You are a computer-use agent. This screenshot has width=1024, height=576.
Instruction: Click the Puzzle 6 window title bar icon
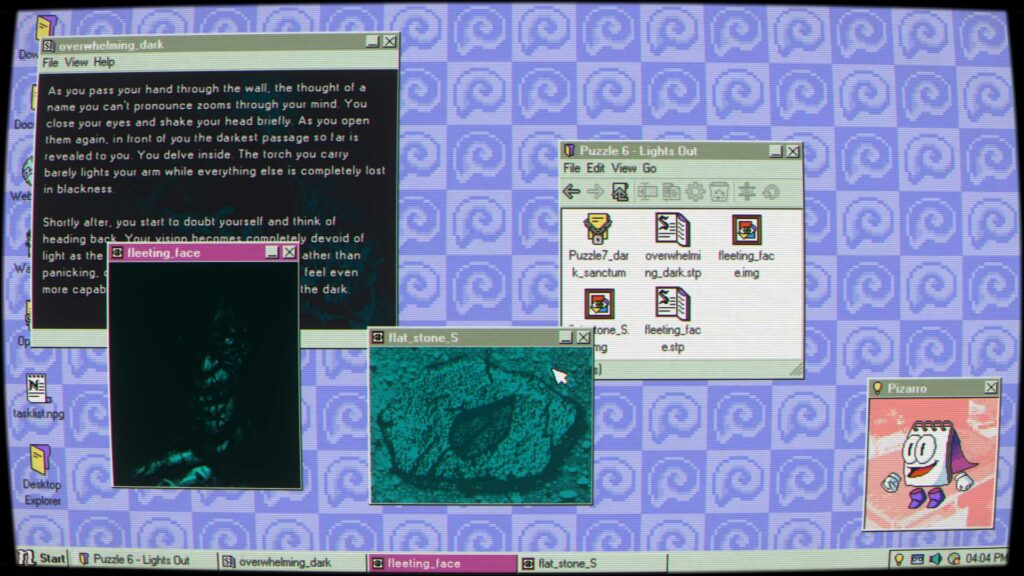pos(569,151)
